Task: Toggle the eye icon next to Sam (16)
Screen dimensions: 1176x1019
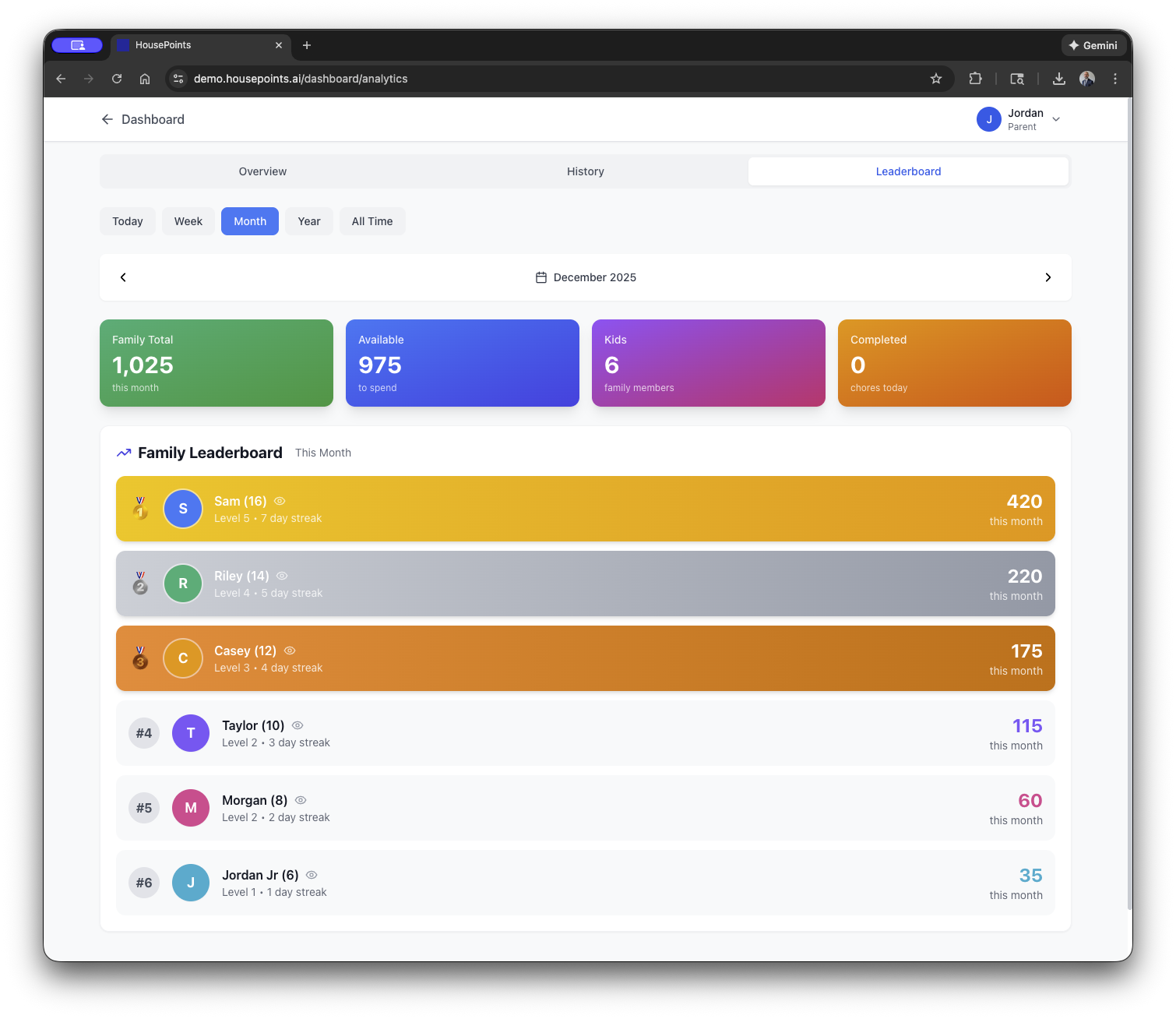Action: [280, 501]
